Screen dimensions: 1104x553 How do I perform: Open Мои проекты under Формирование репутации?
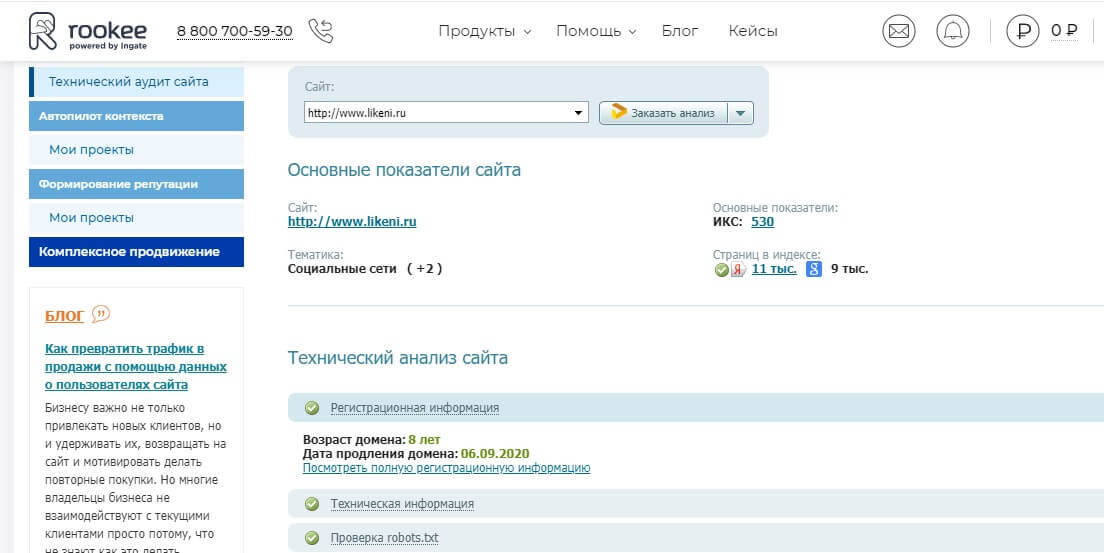point(137,218)
